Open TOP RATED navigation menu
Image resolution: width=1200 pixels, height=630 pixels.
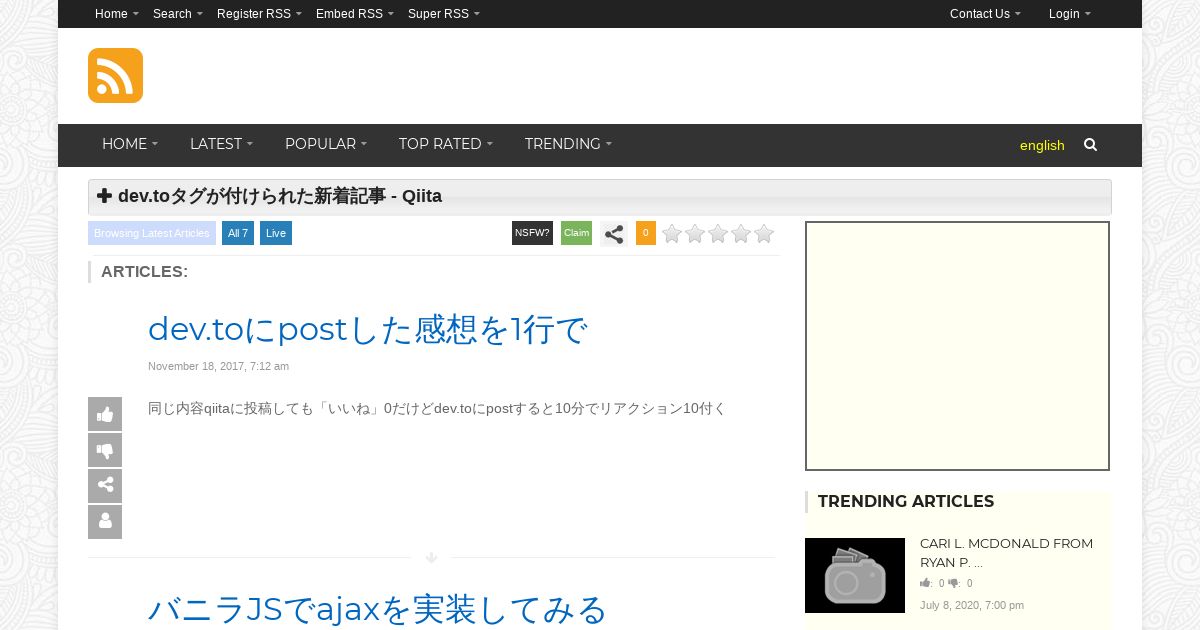446,144
